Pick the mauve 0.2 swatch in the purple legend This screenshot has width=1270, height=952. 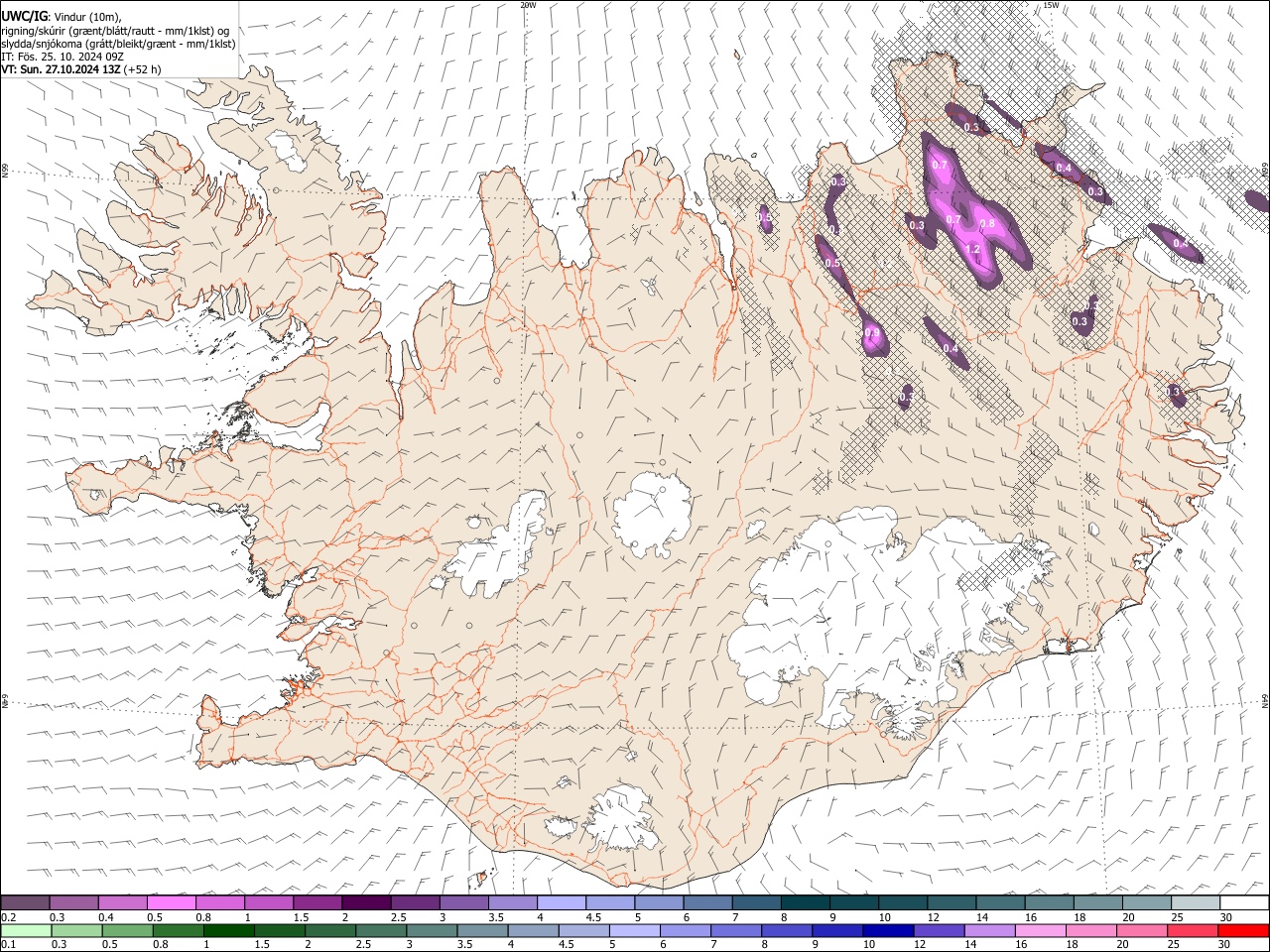point(26,902)
